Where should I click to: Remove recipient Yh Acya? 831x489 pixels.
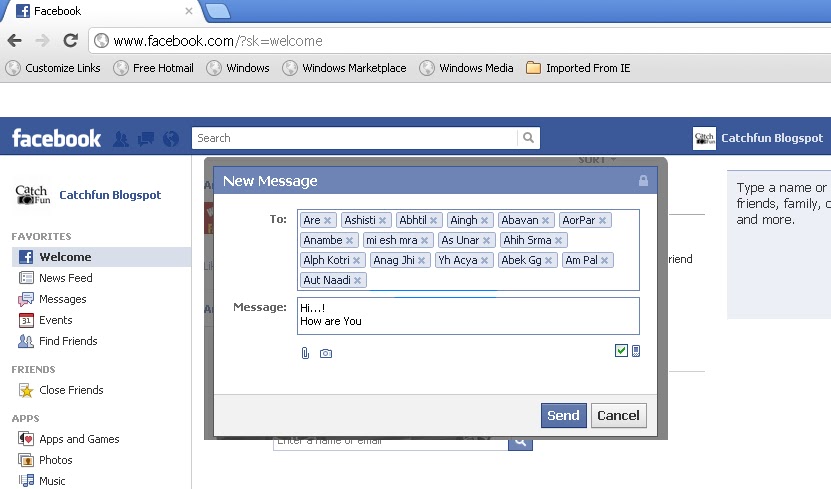[x=484, y=261]
